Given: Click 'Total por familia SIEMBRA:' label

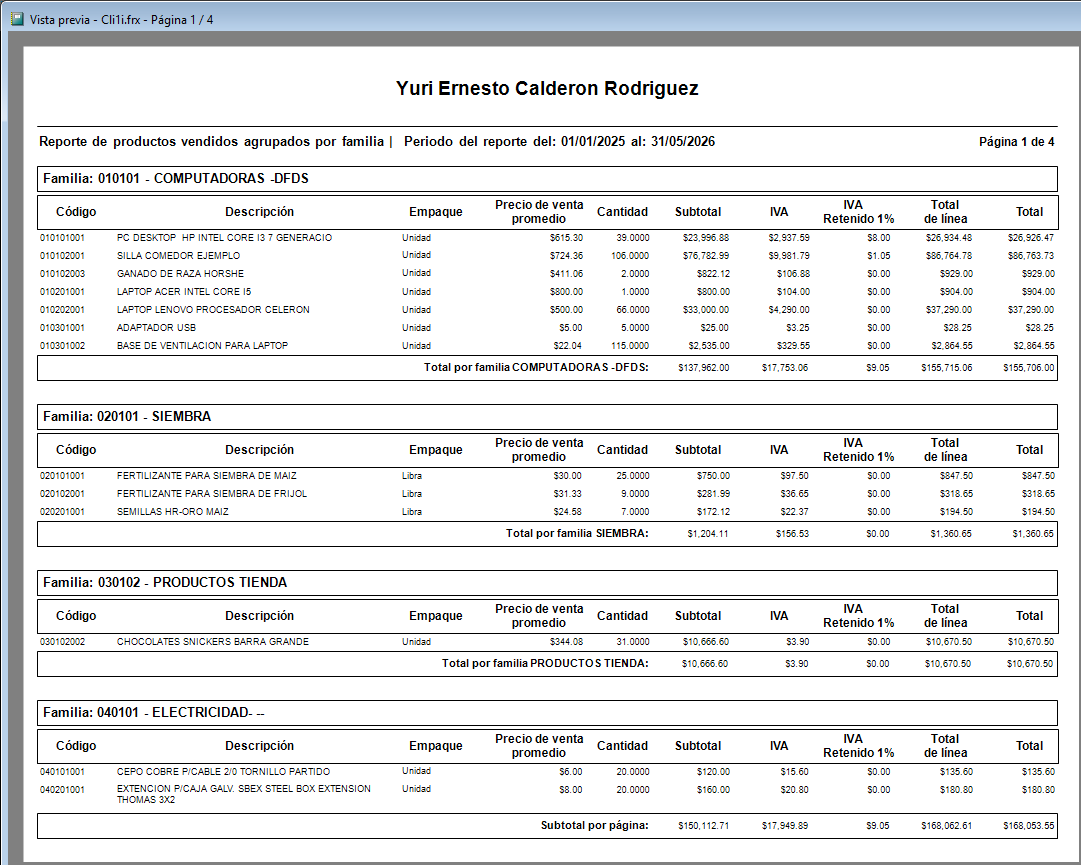Looking at the screenshot, I should (x=577, y=533).
